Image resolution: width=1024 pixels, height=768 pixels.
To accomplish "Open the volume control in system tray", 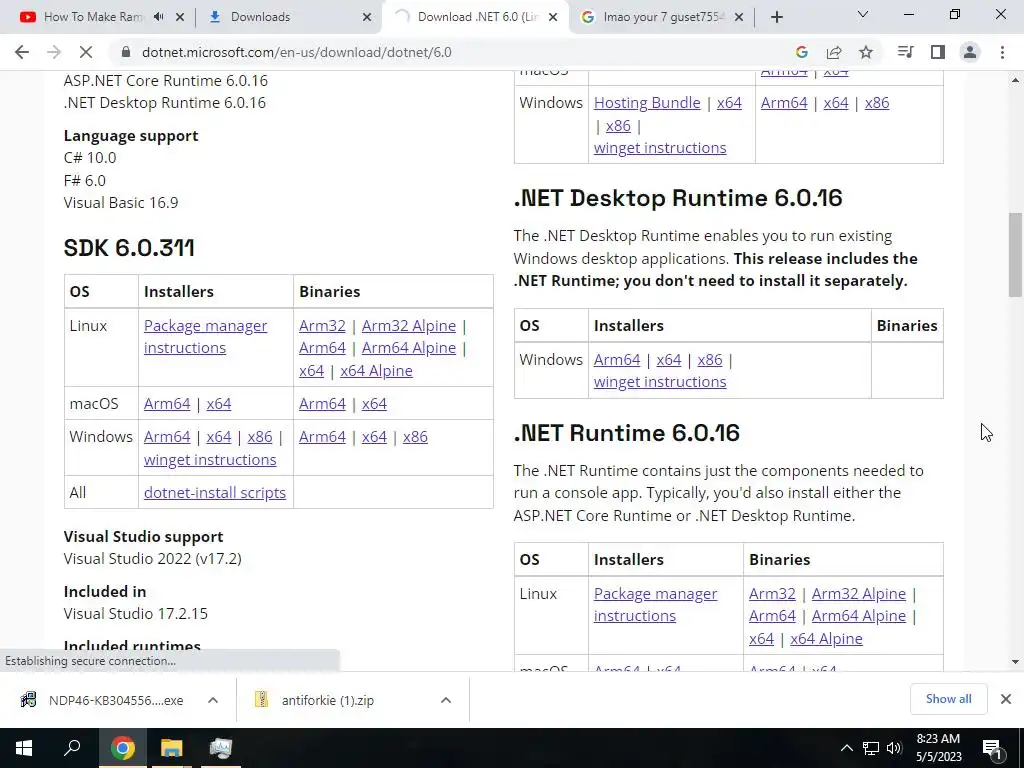I will tap(894, 748).
